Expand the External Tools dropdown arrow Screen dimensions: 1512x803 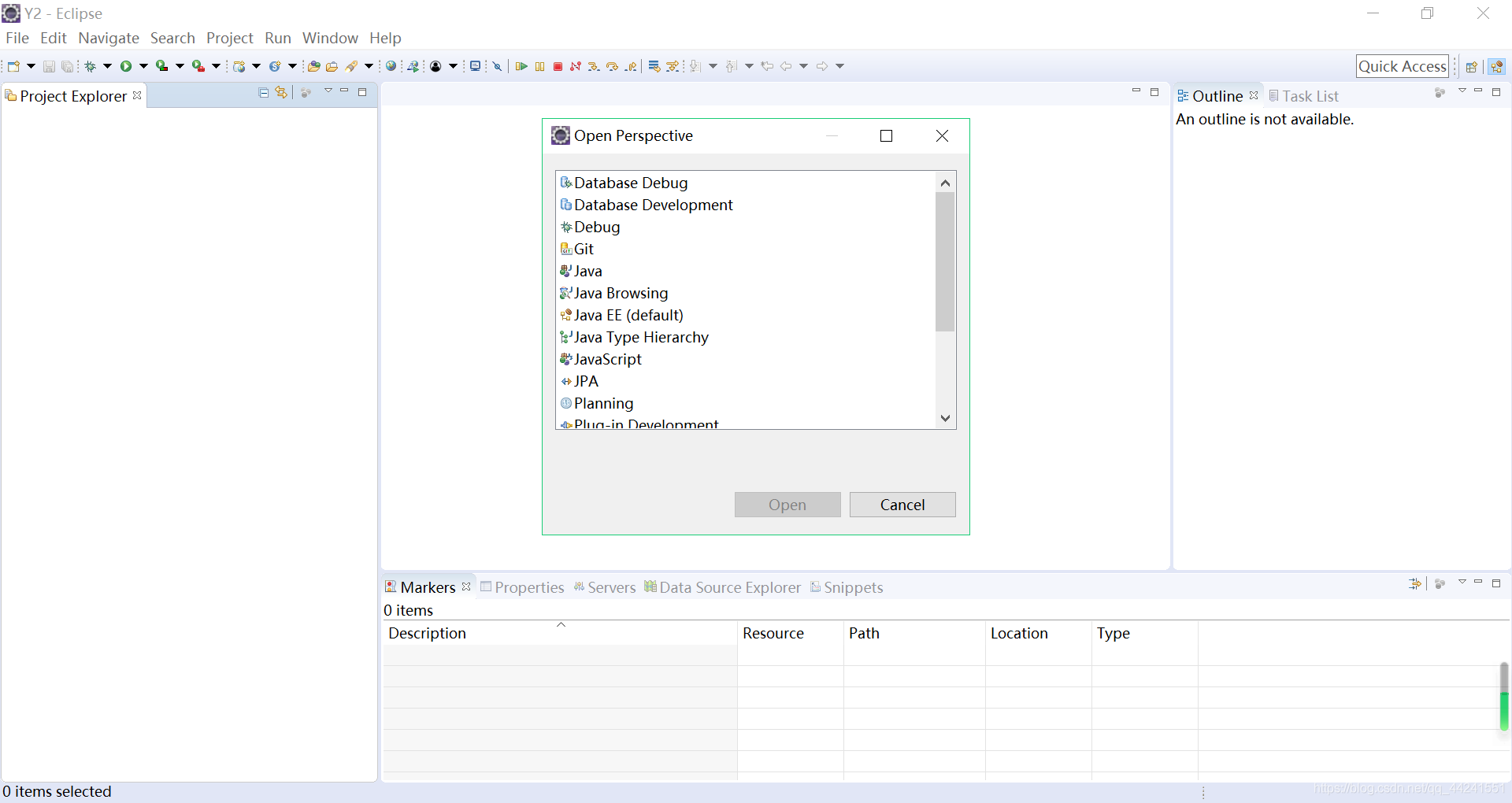coord(216,66)
